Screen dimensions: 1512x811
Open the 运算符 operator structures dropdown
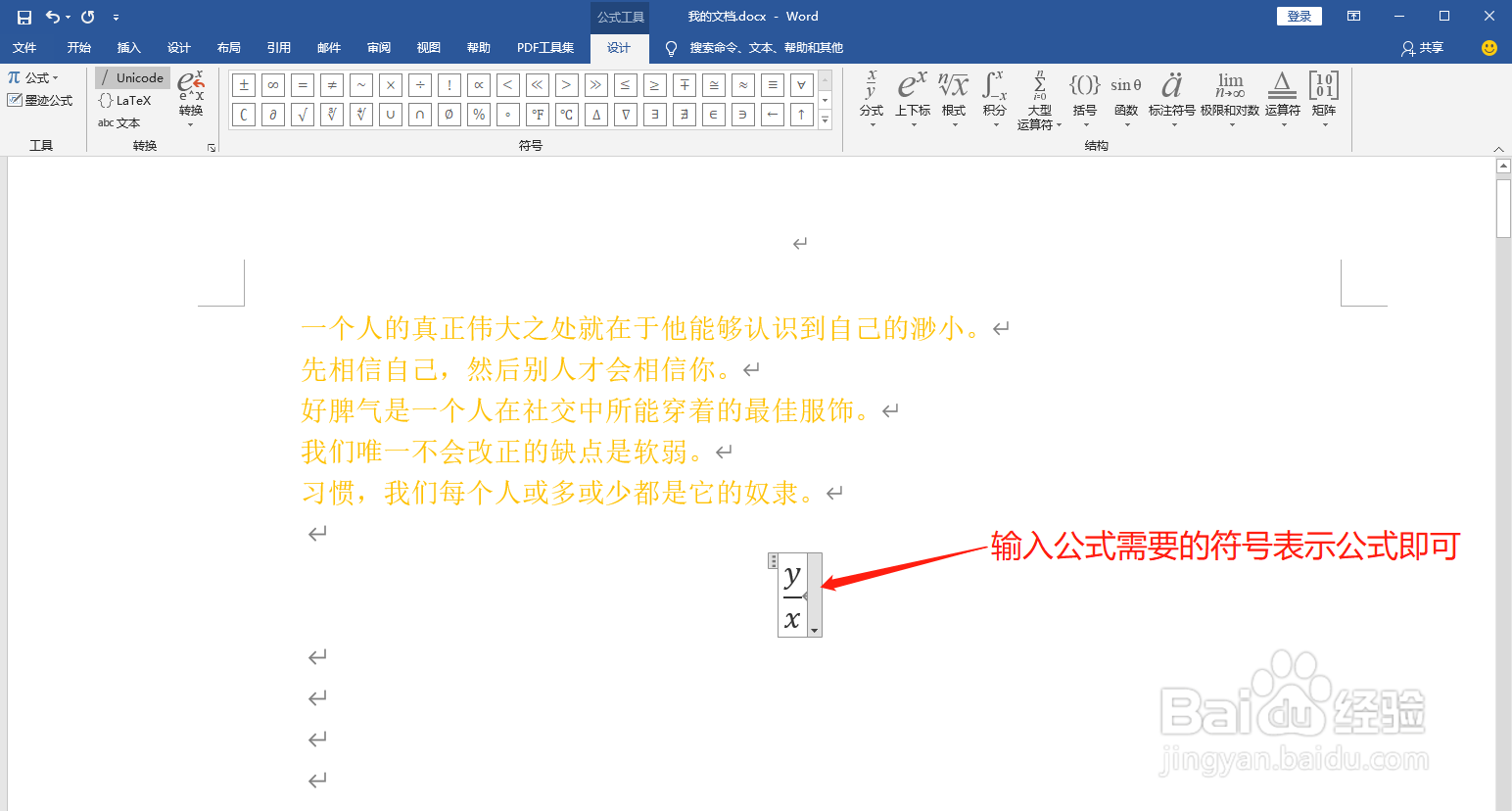tap(1283, 98)
